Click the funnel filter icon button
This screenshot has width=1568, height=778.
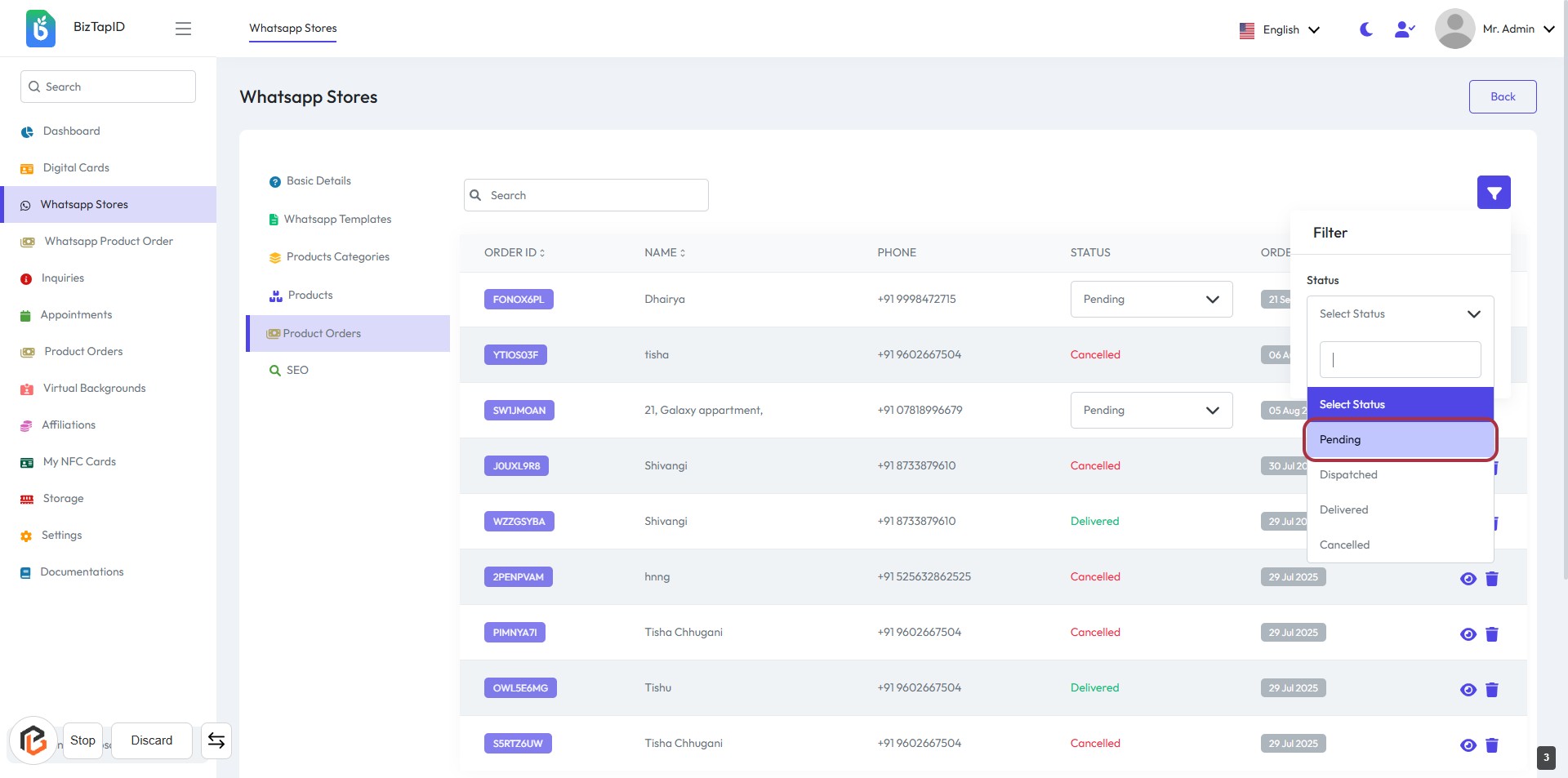[x=1493, y=193]
